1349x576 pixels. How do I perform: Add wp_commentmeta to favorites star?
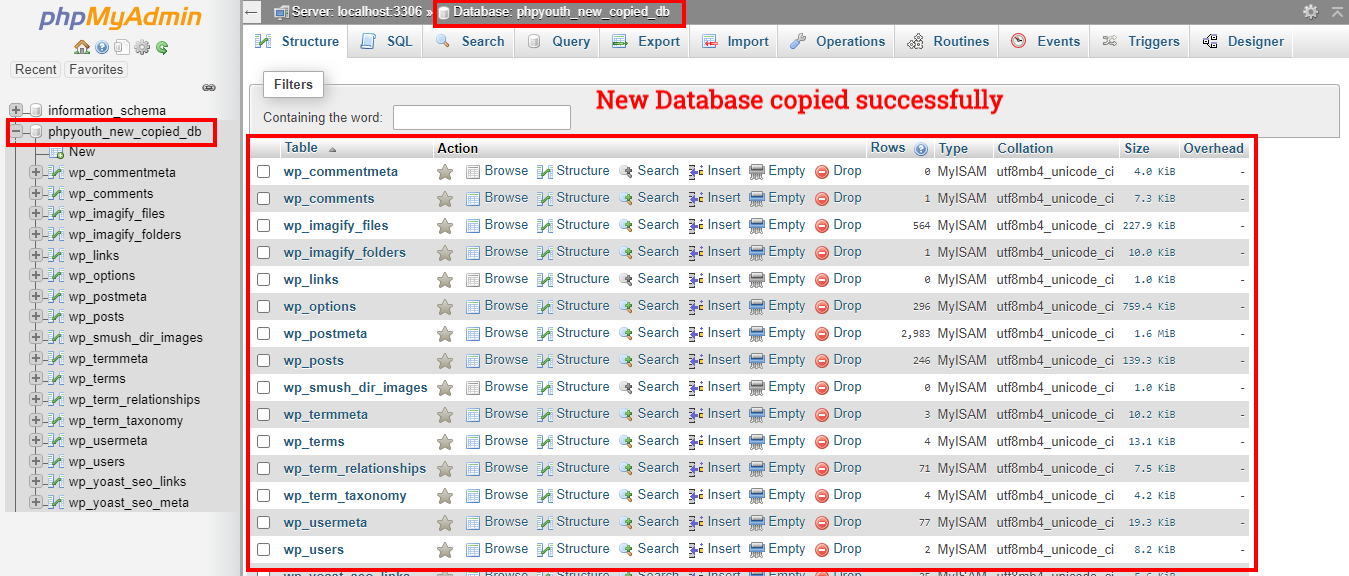[445, 172]
